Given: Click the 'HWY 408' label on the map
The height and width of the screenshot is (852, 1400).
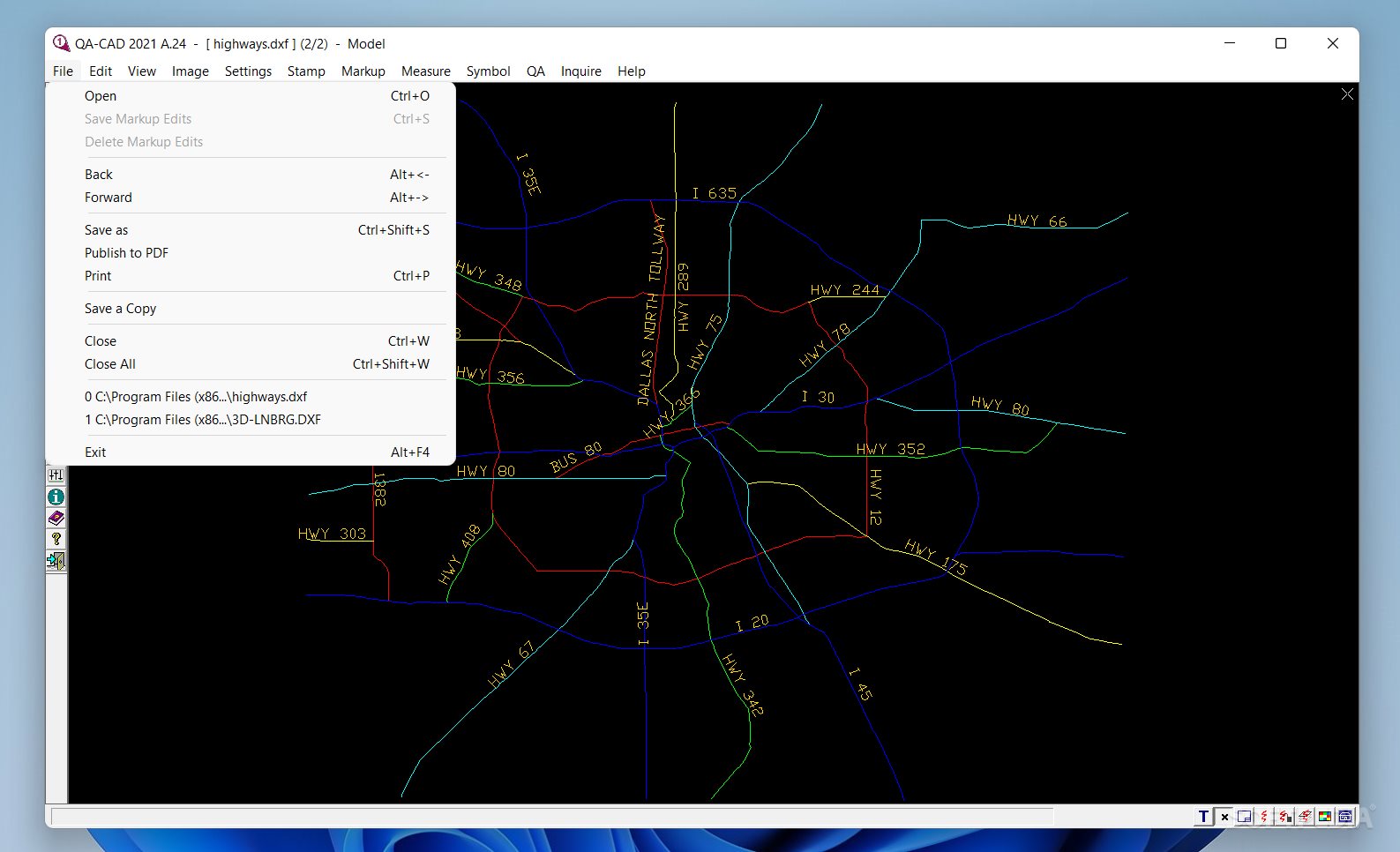Looking at the screenshot, I should 460,554.
